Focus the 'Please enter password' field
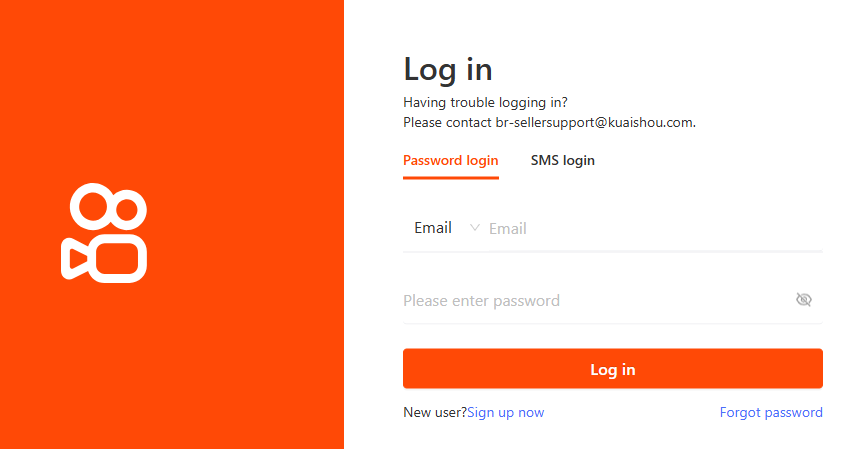 pyautogui.click(x=597, y=301)
